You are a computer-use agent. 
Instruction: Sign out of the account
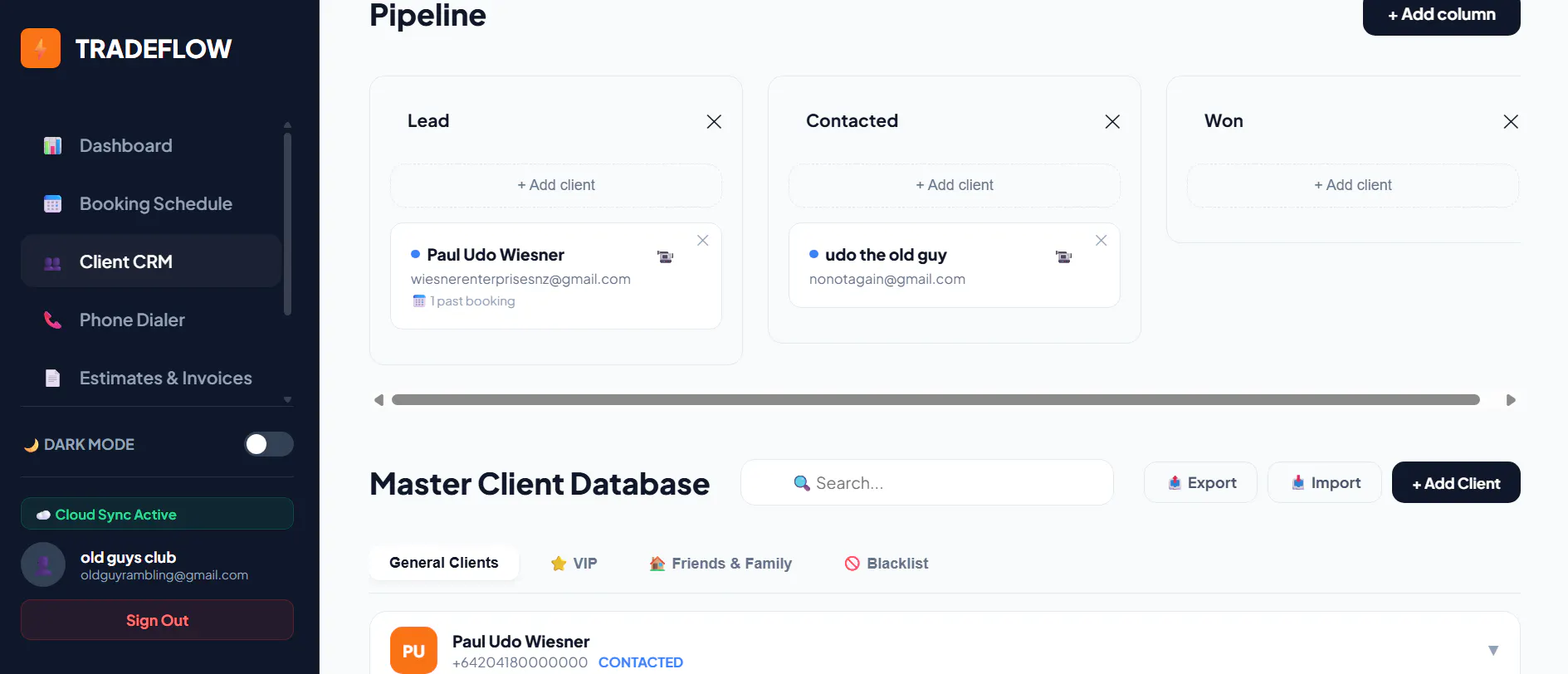[x=157, y=620]
